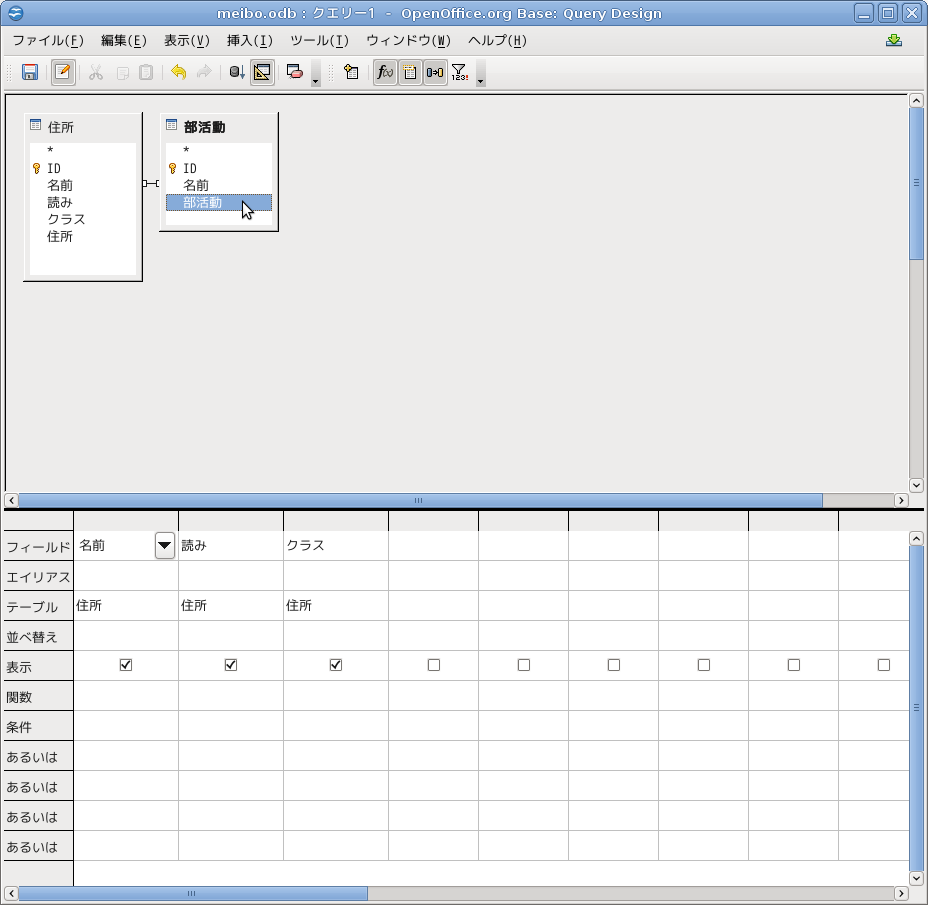This screenshot has height=905, width=928.
Task: Toggle Distinct Values icon
Action: [x=459, y=72]
